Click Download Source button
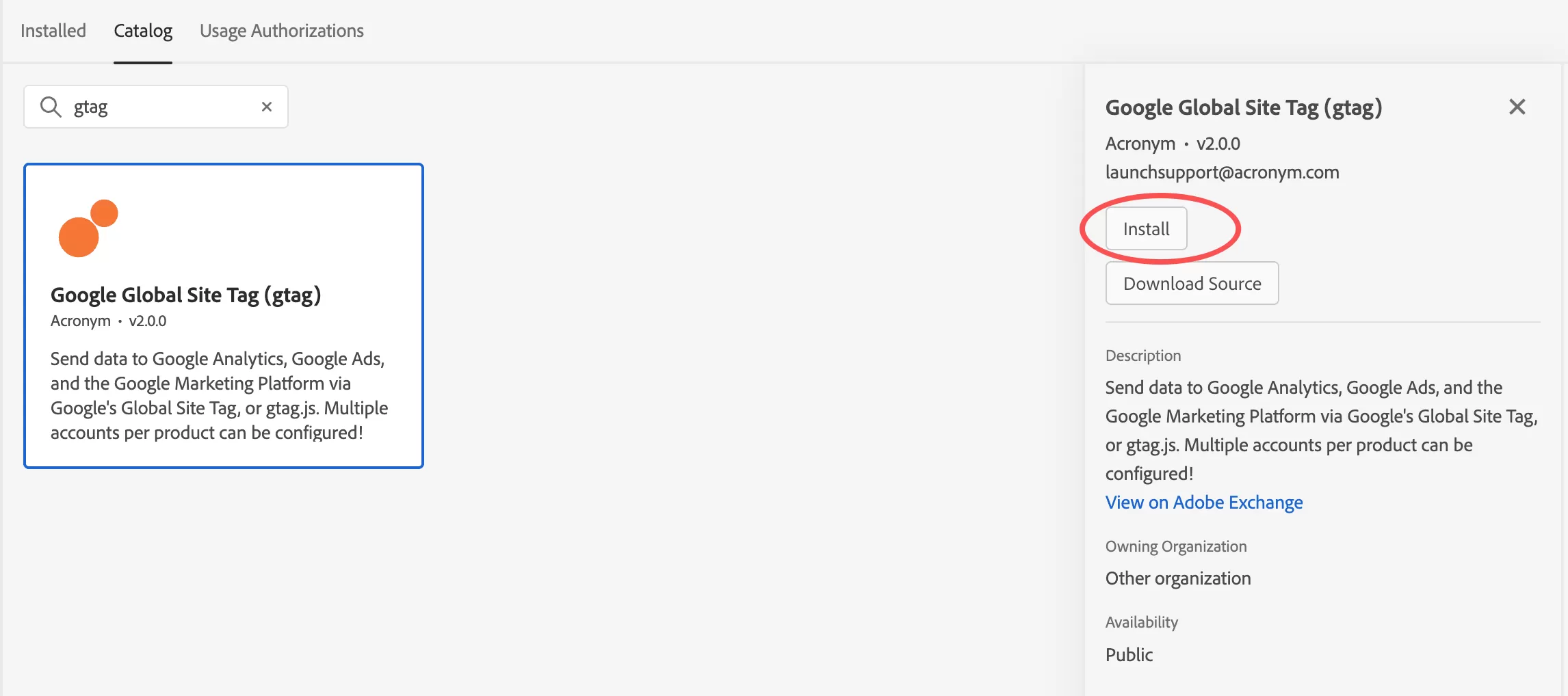The height and width of the screenshot is (696, 1568). pos(1192,283)
